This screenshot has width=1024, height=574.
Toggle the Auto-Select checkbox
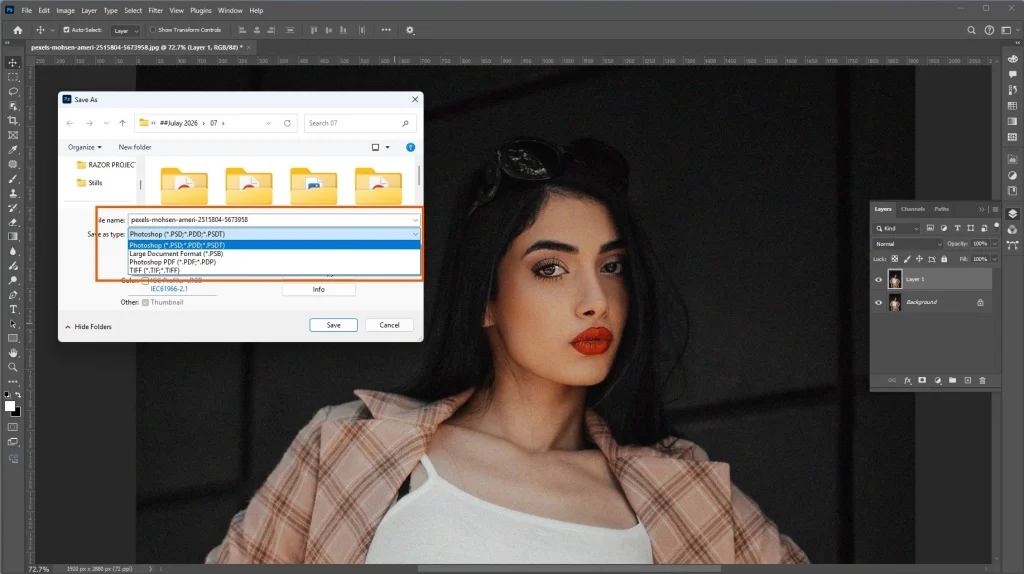(x=66, y=30)
